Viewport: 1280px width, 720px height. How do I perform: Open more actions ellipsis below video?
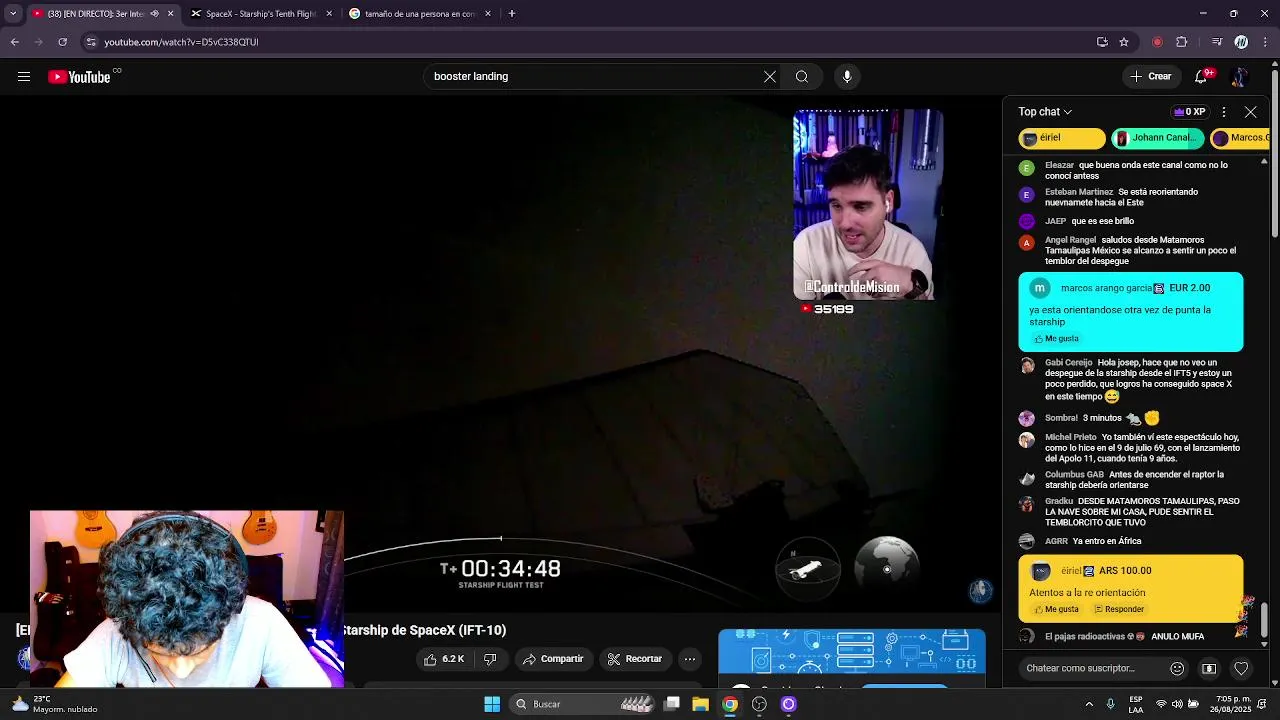690,659
